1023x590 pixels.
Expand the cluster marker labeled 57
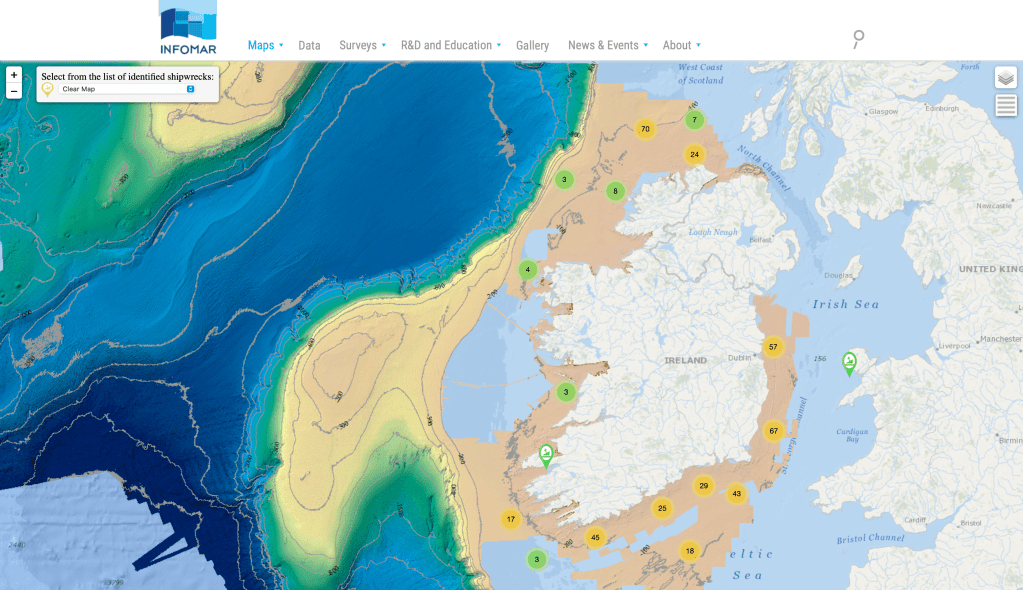click(x=772, y=347)
